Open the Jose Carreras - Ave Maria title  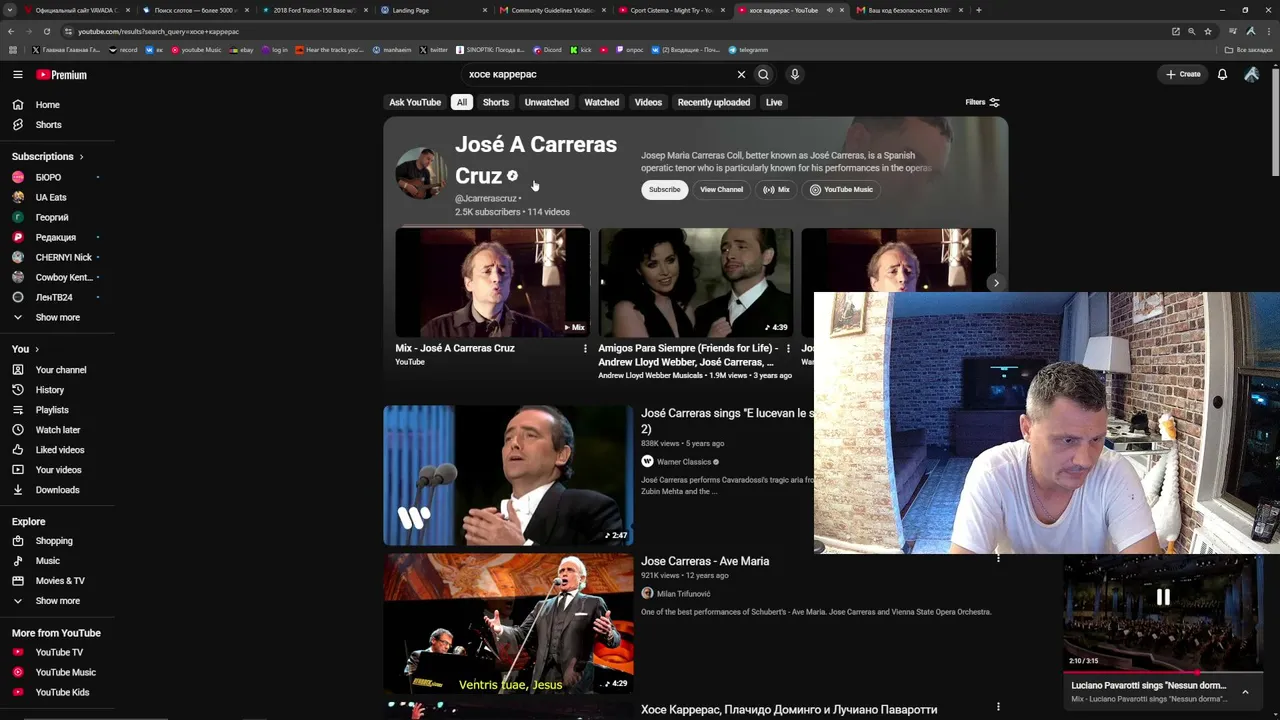[705, 561]
